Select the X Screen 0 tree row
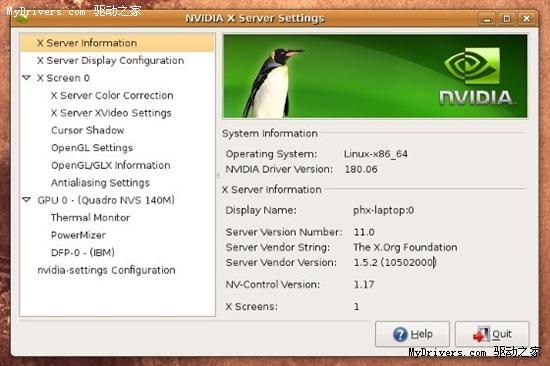 (63, 78)
